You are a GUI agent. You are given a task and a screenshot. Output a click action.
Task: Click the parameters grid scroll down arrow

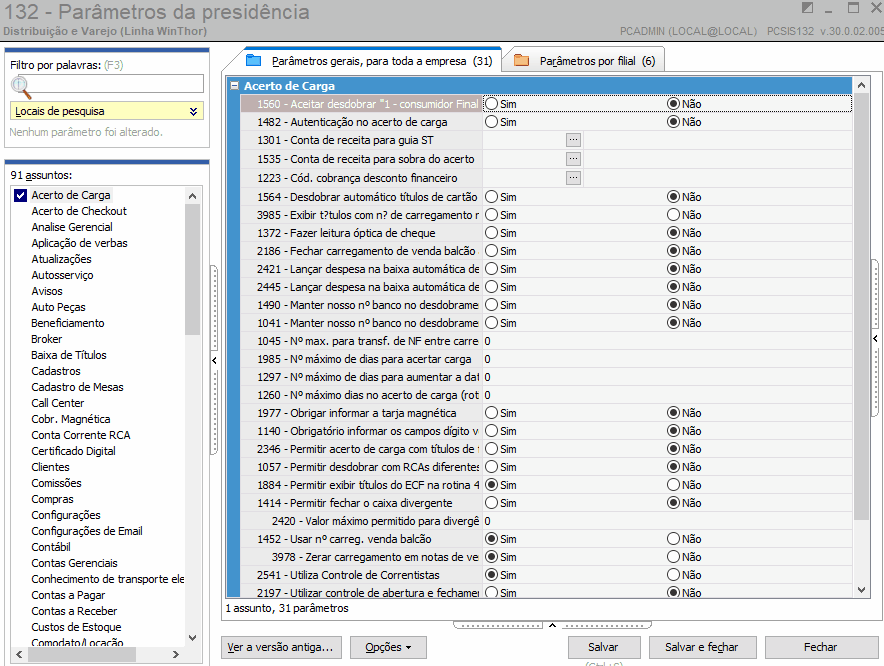click(861, 590)
